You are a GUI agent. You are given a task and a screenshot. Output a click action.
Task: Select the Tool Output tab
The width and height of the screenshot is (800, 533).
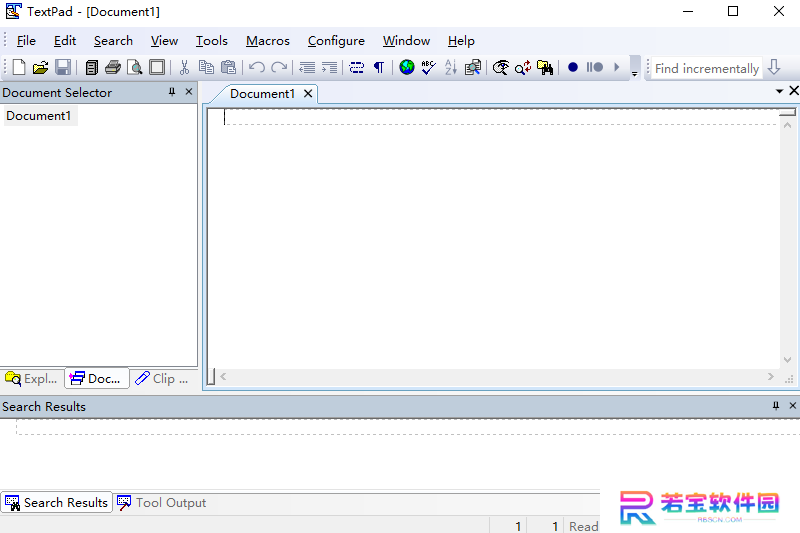[x=162, y=503]
